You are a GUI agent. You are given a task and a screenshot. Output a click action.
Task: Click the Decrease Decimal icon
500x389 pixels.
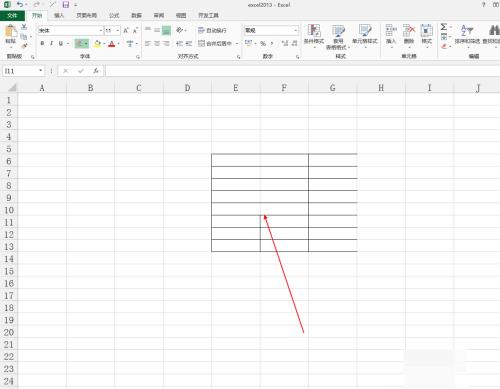(294, 44)
